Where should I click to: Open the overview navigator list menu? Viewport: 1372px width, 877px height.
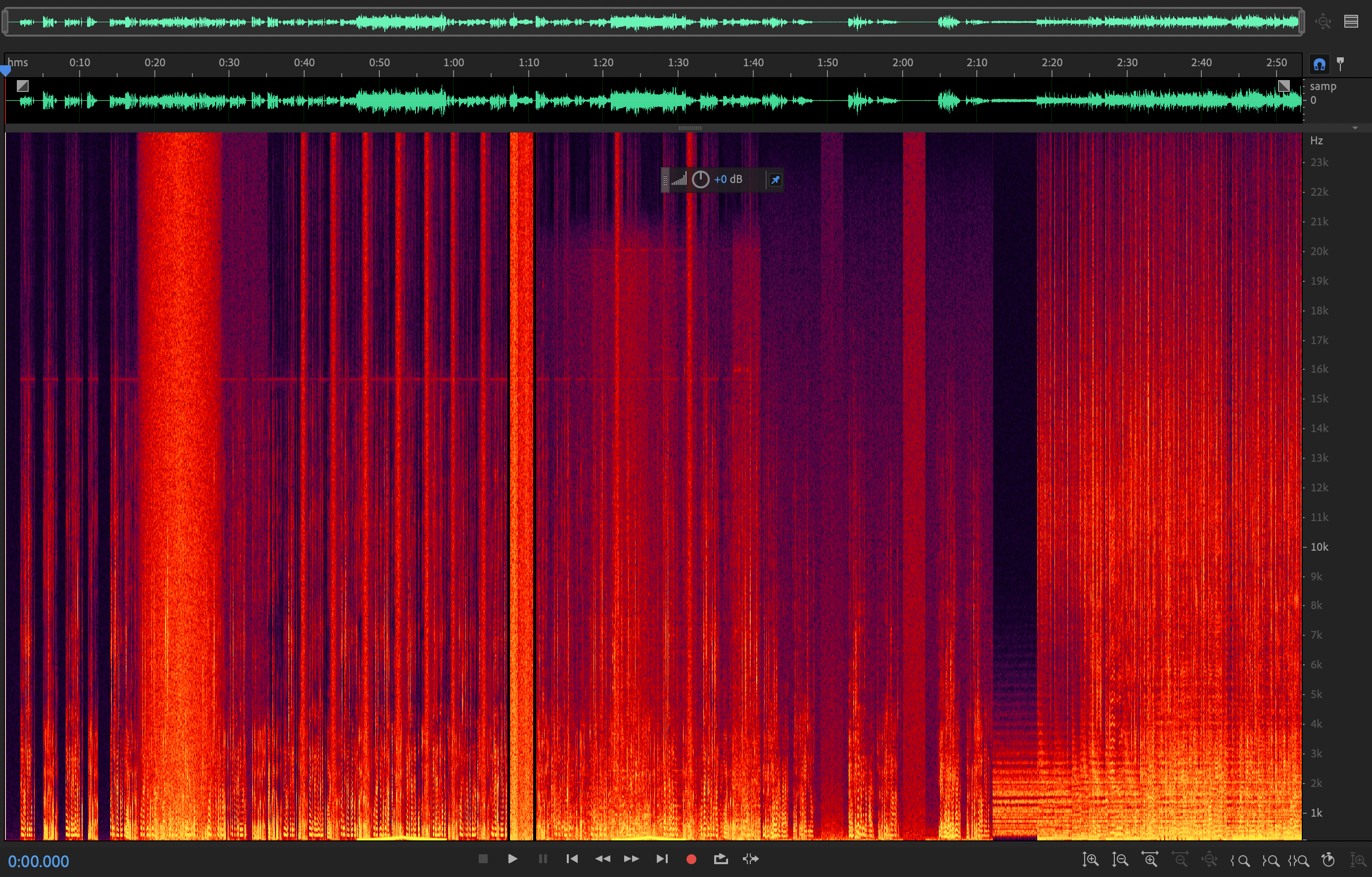(1351, 22)
